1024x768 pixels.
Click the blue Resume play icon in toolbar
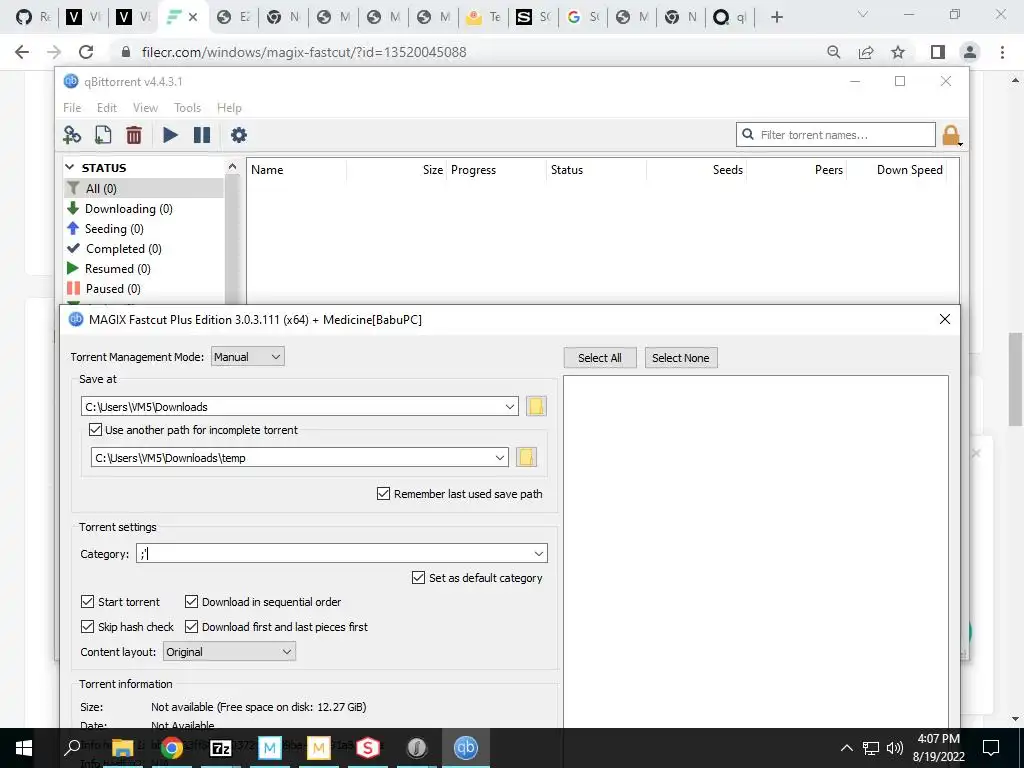[x=170, y=135]
